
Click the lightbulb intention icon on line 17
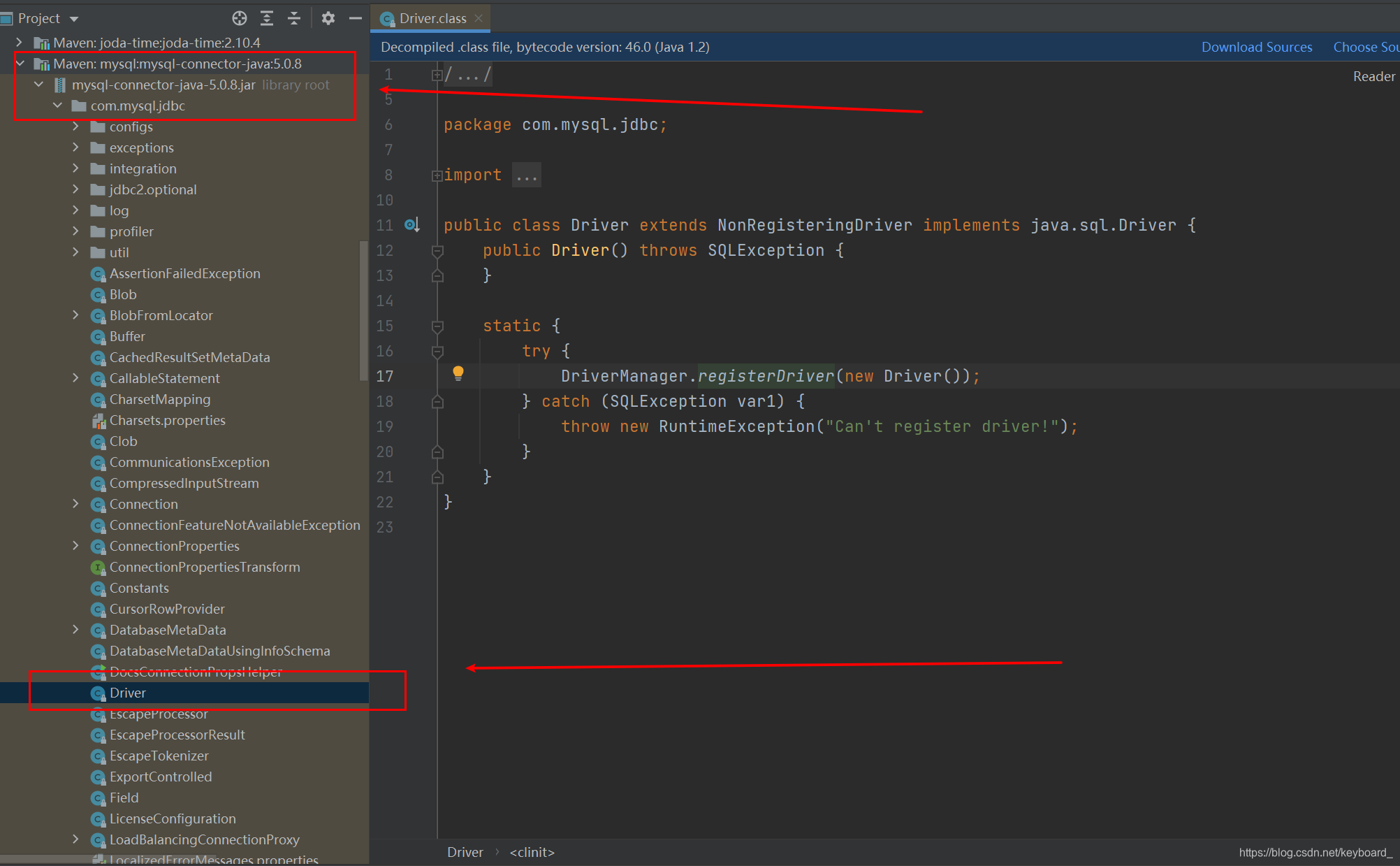[458, 374]
